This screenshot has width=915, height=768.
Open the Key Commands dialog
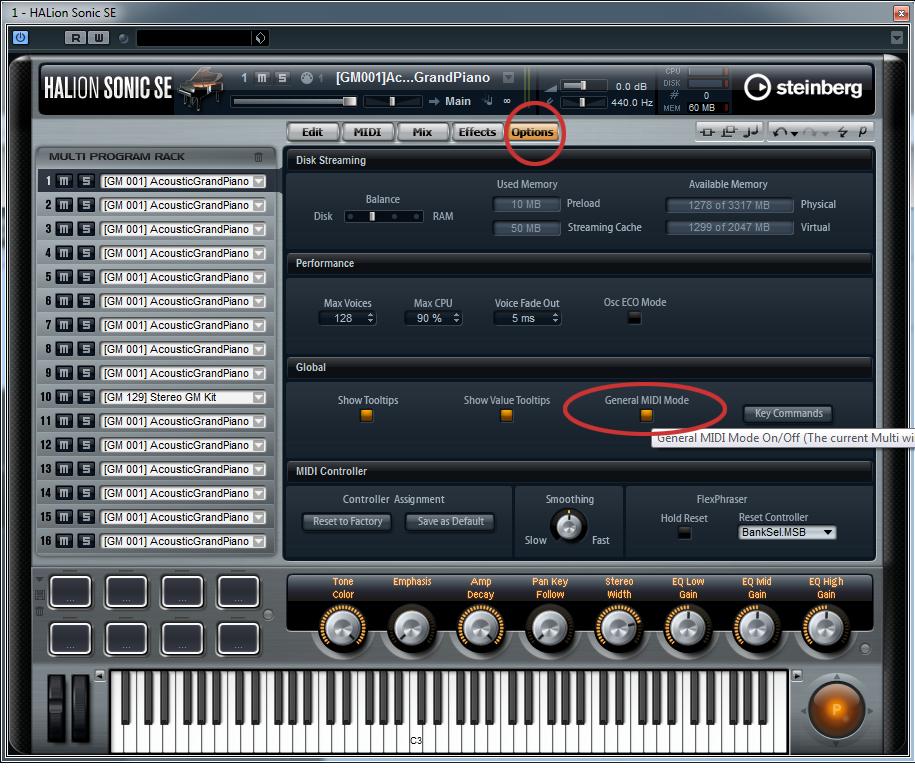788,414
